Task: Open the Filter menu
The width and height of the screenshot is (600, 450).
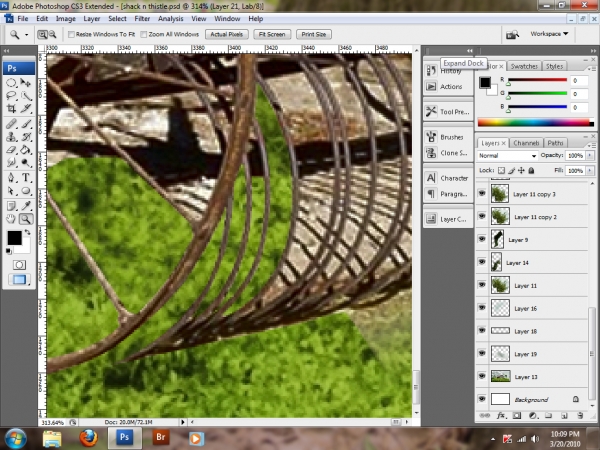Action: click(x=142, y=19)
